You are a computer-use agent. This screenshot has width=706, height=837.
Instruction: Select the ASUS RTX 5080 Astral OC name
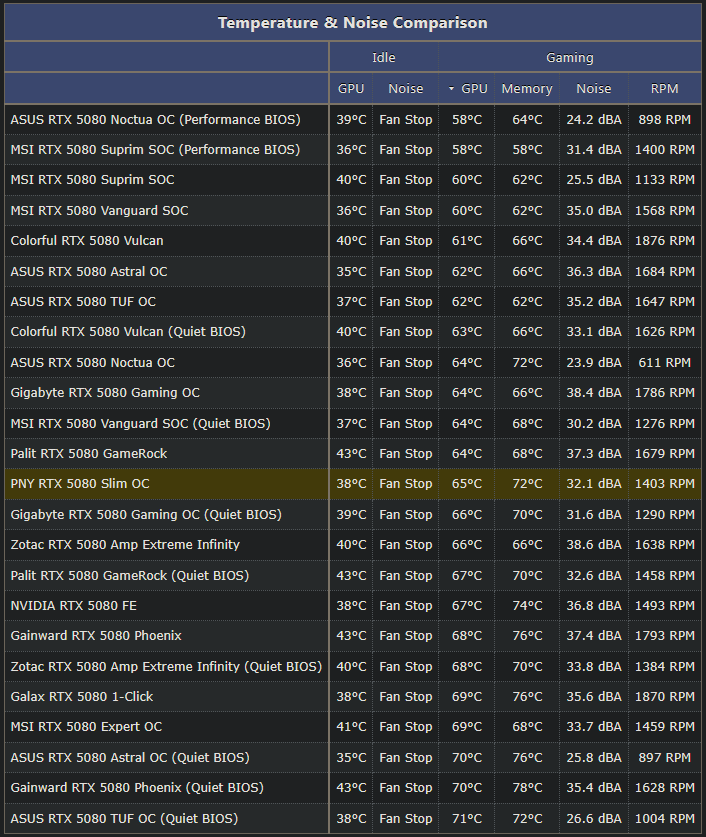[89, 272]
